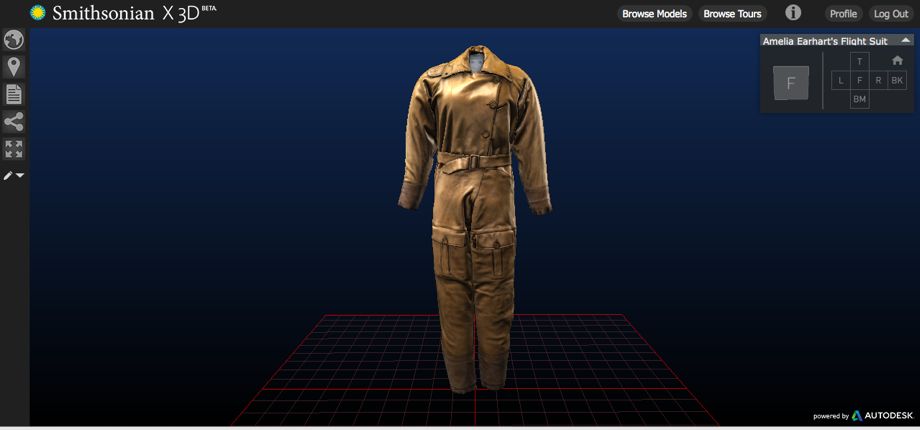Select the BK back view face
920x430 pixels.
897,80
